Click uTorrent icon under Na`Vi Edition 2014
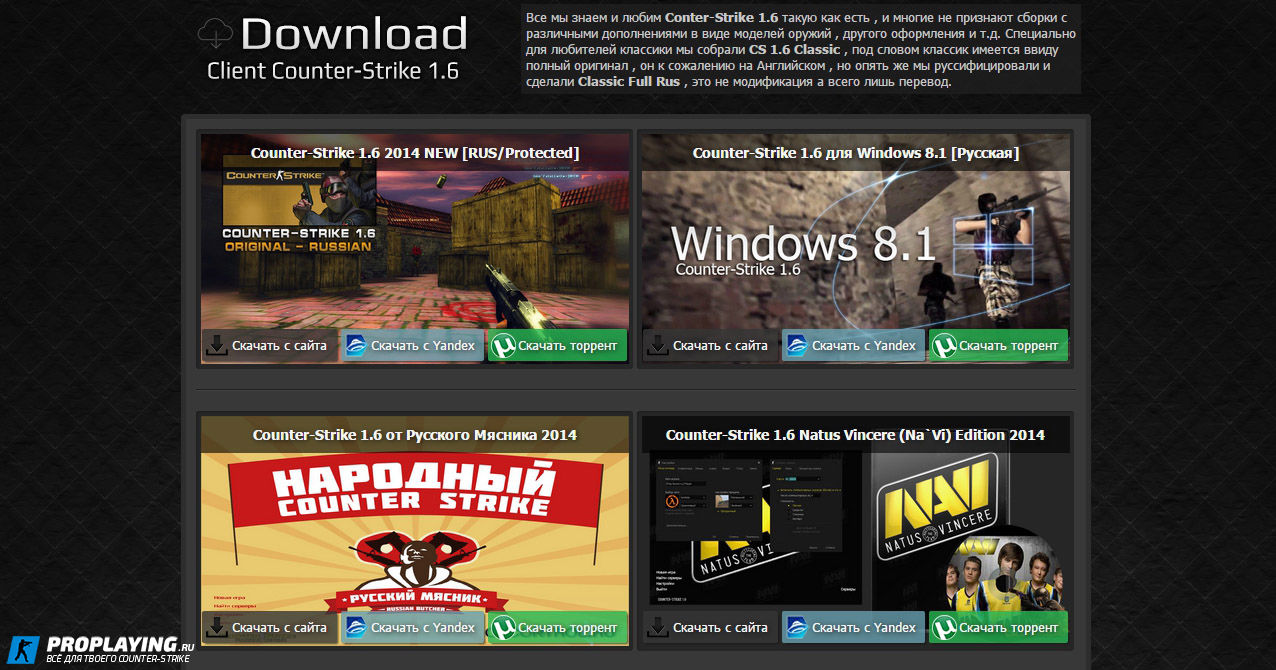 pos(944,627)
